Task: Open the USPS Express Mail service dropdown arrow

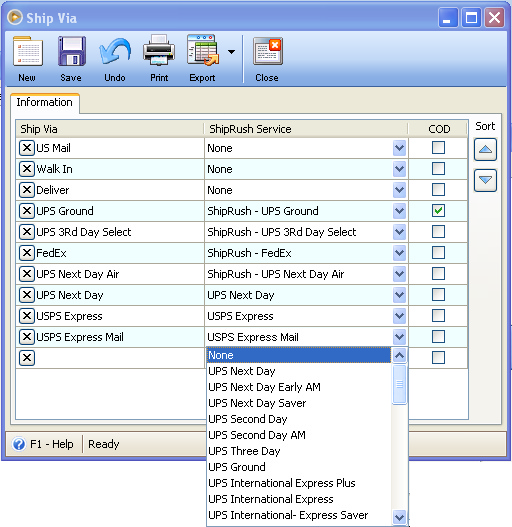Action: [x=399, y=337]
